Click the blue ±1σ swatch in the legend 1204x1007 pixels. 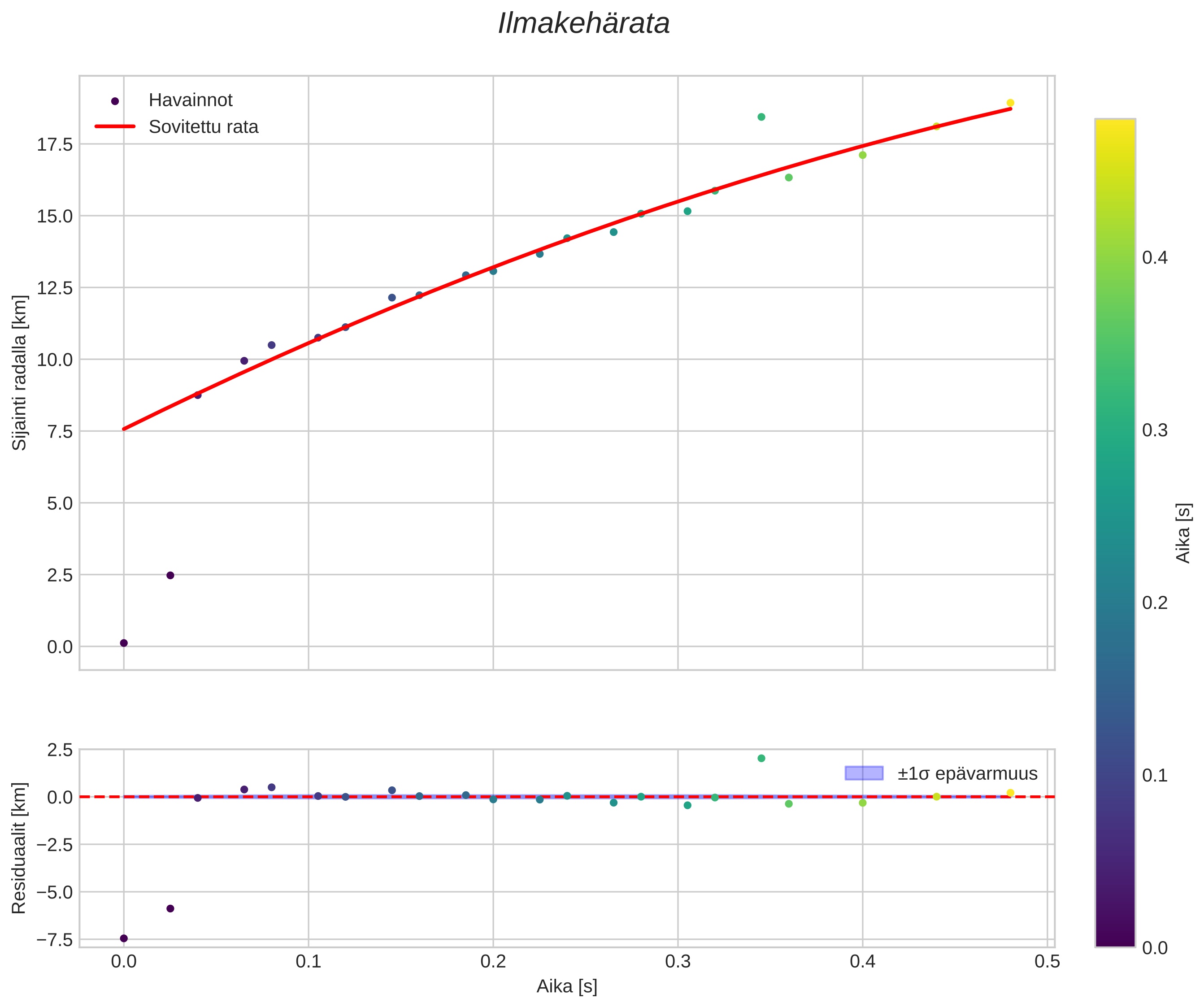coord(864,773)
